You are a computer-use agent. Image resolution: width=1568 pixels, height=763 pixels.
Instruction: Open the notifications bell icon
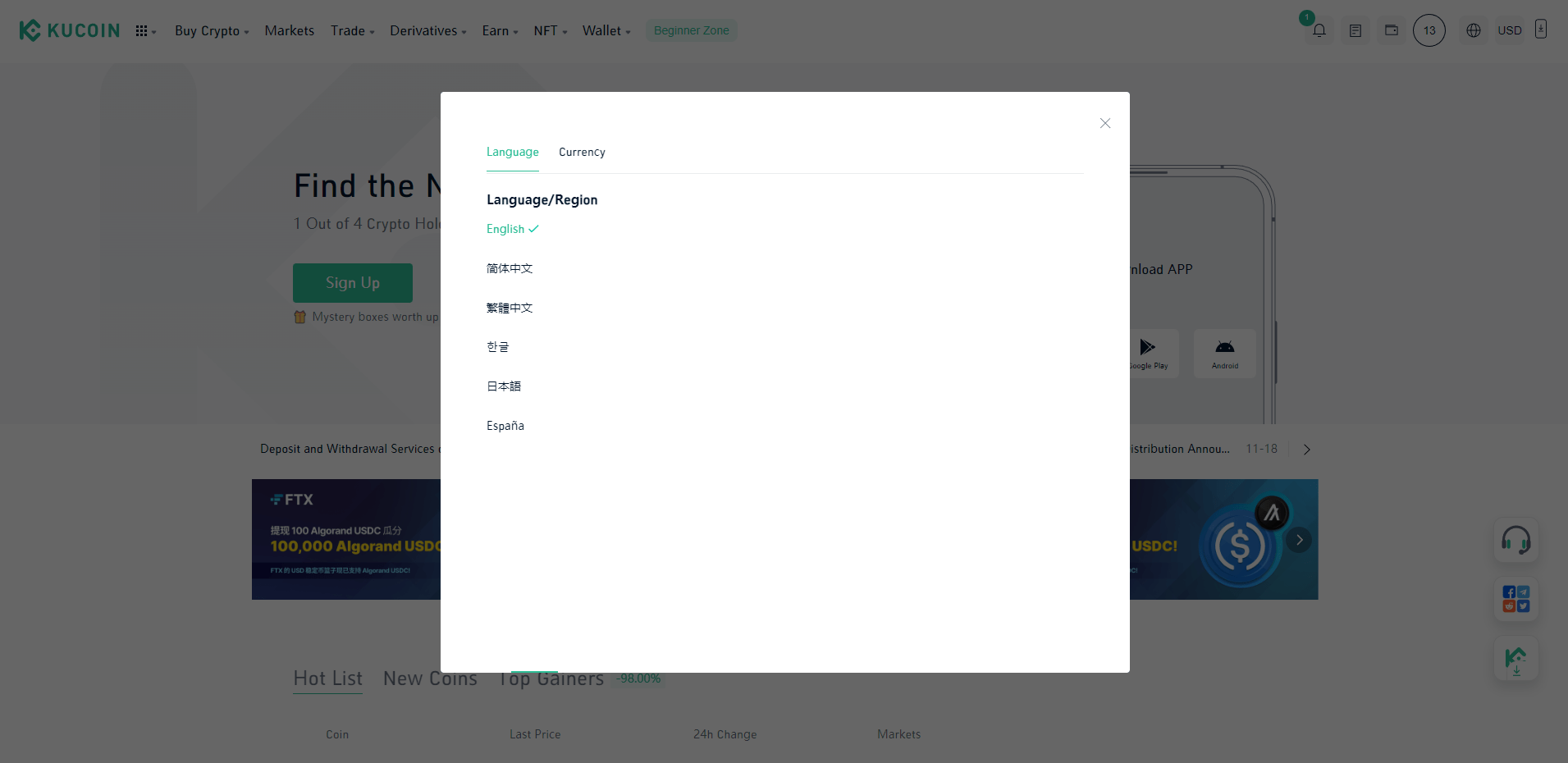[x=1319, y=30]
